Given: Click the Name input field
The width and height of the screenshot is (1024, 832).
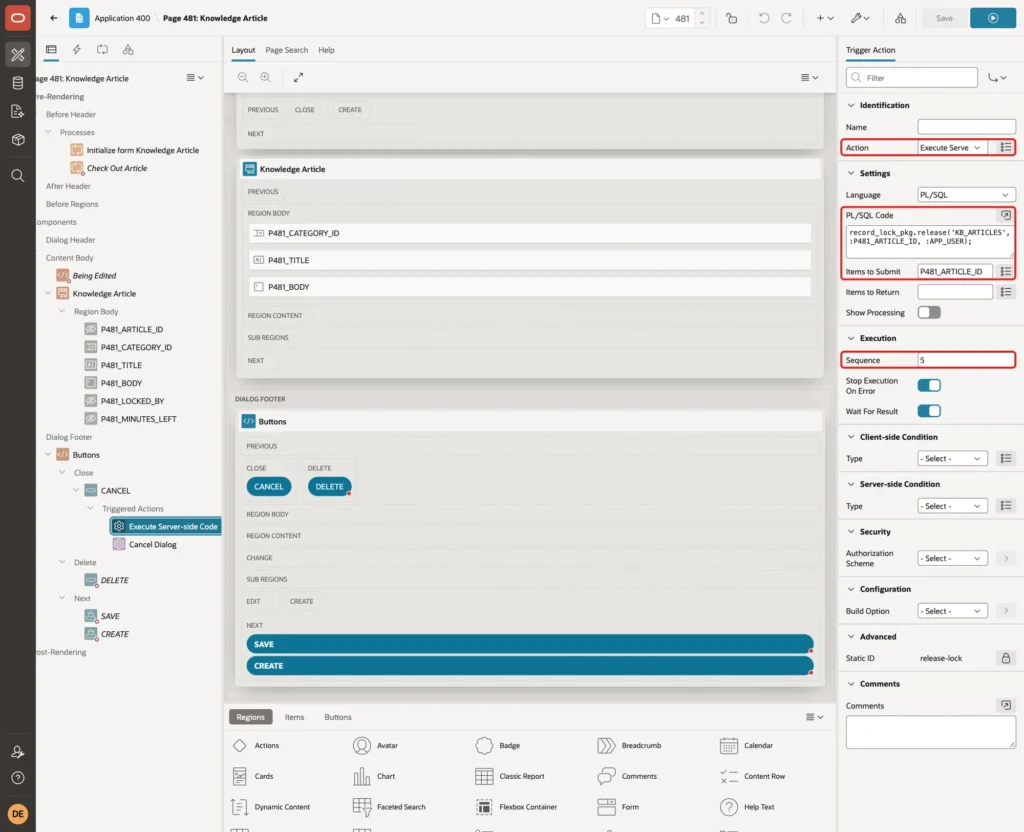Looking at the screenshot, I should [x=967, y=127].
